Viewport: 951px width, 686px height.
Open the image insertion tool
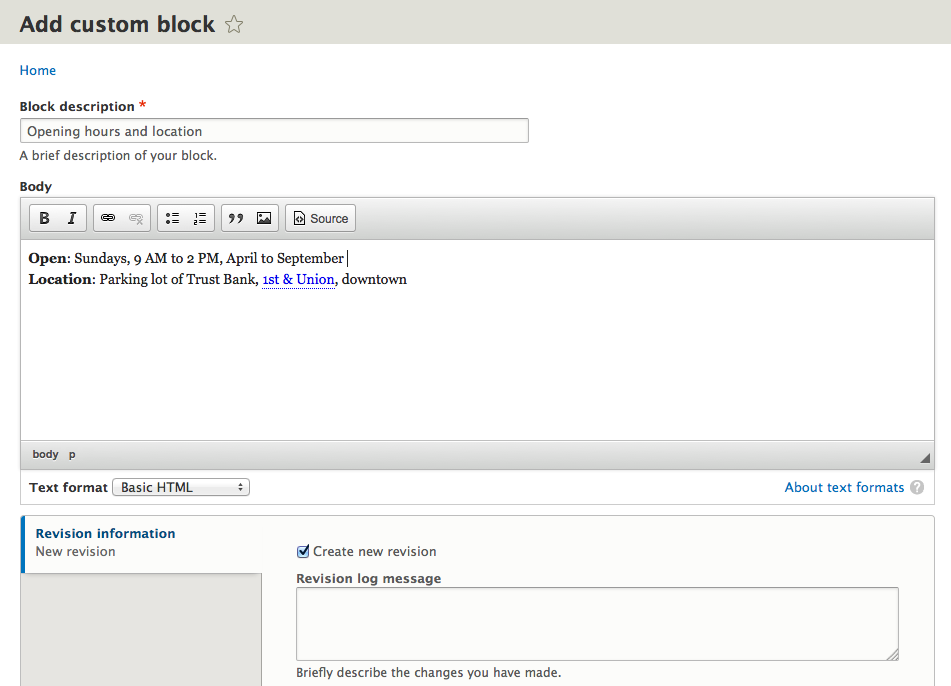(x=262, y=218)
